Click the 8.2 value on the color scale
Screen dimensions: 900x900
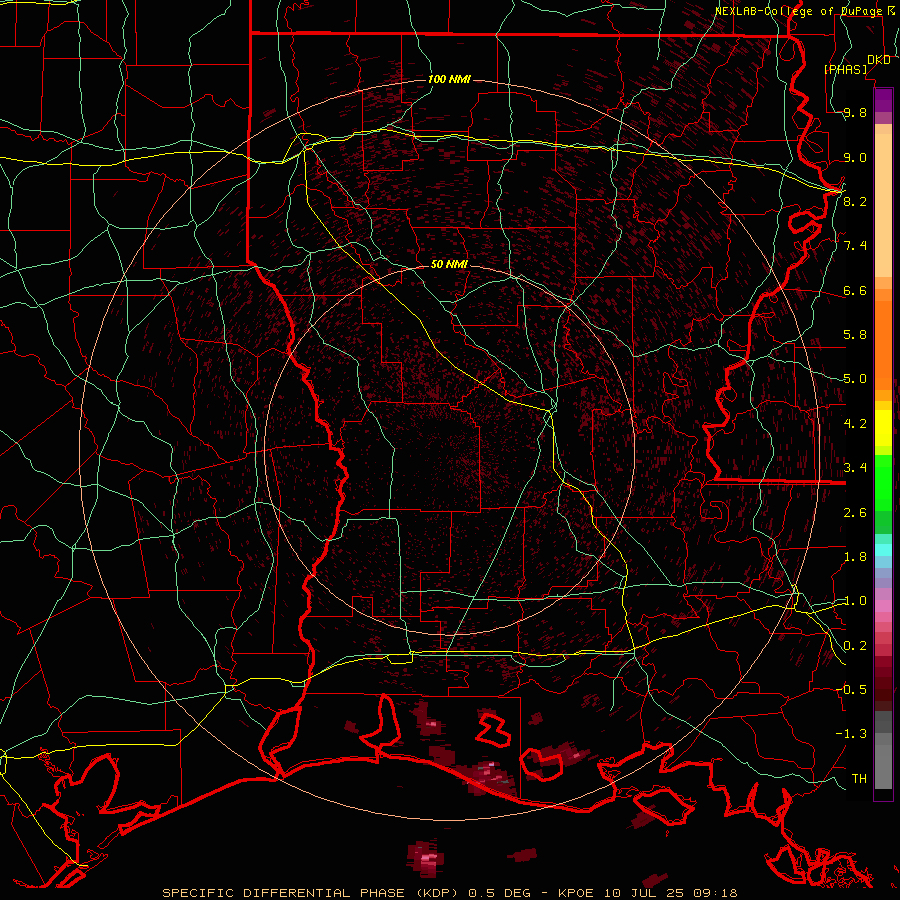pos(855,201)
